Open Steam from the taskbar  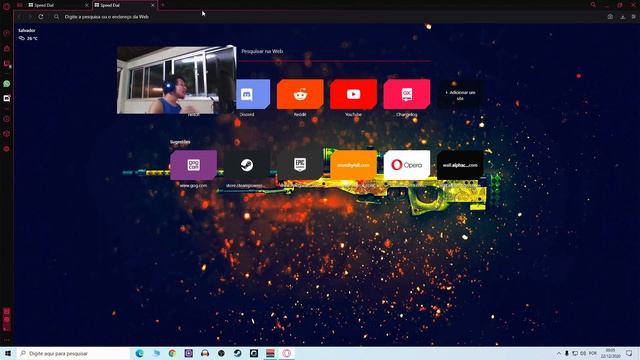click(238, 353)
